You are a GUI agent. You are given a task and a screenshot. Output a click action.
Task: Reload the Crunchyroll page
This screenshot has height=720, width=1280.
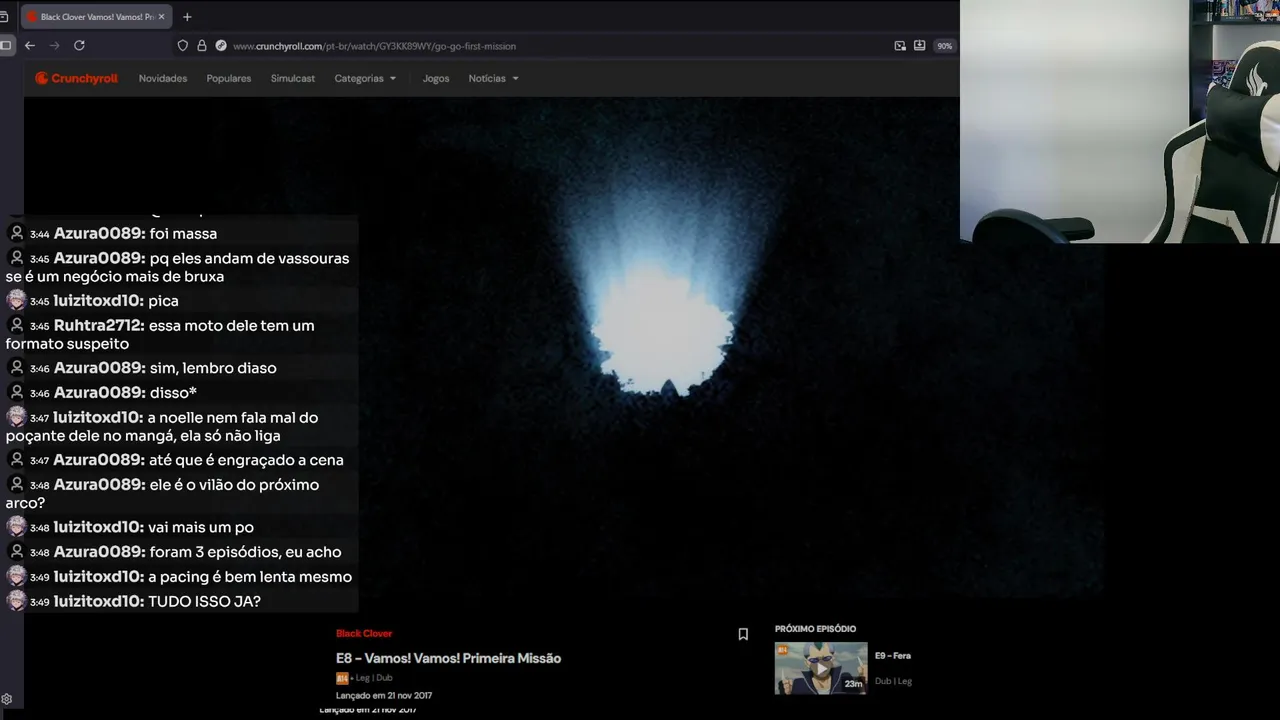tap(79, 45)
